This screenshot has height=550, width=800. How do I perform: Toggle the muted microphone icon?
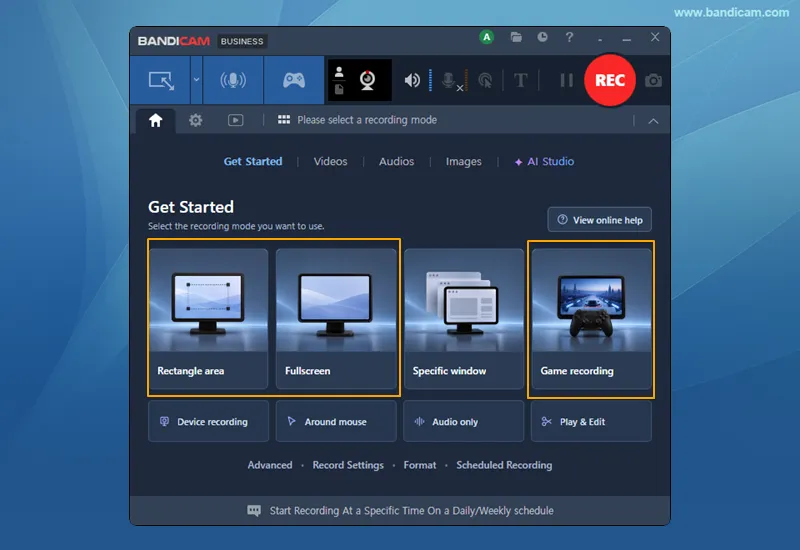451,81
